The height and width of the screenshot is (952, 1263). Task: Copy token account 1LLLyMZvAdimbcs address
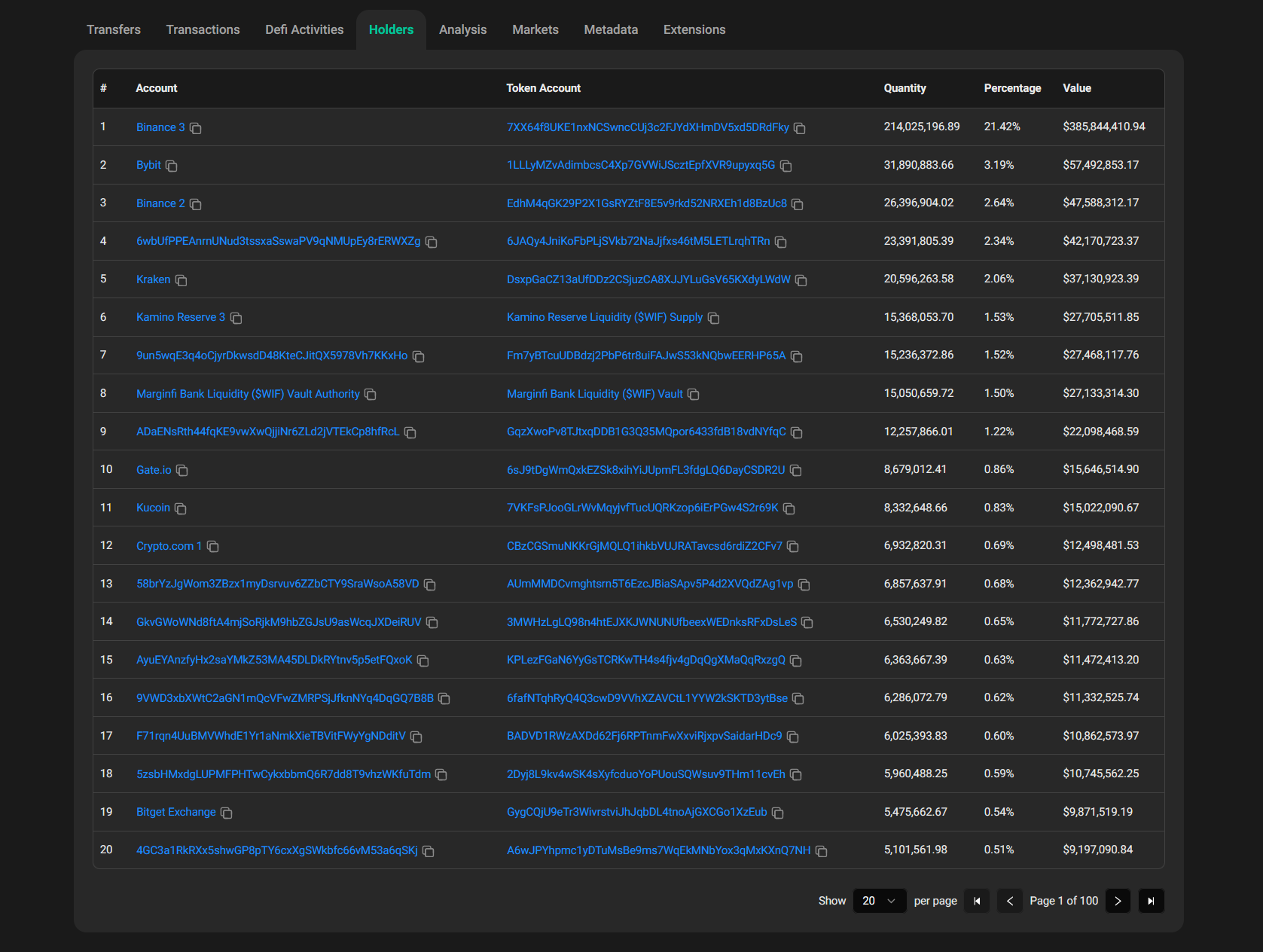786,166
